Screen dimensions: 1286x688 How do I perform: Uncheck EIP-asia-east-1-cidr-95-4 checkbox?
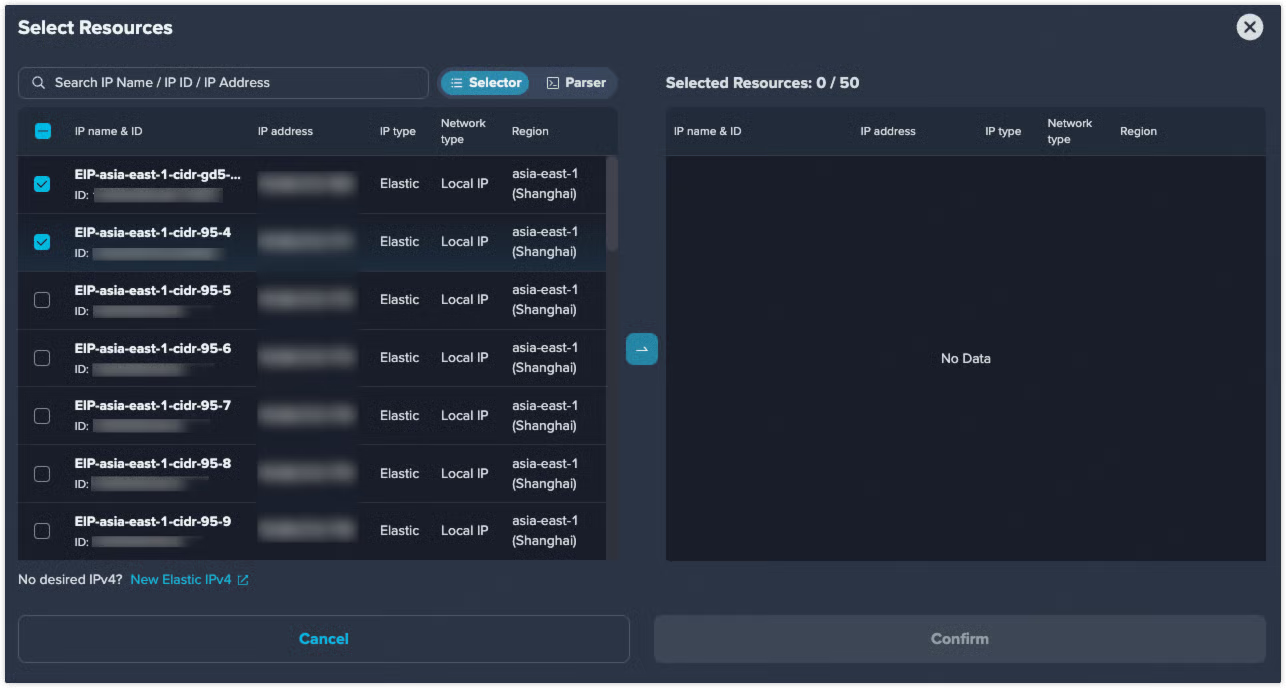tap(42, 242)
